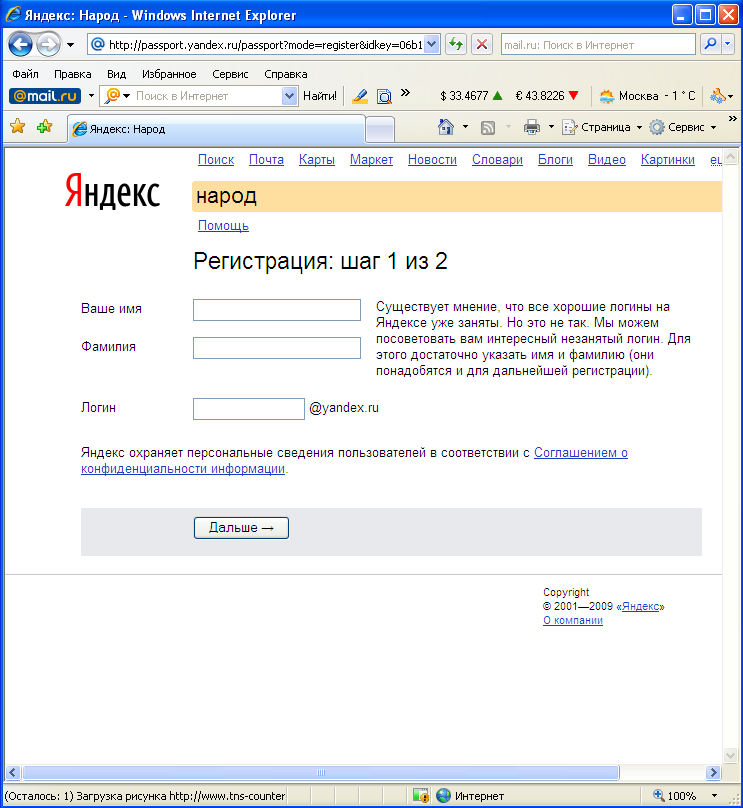Click the horizontal scrollbar thumb
This screenshot has height=808, width=743.
(320, 772)
